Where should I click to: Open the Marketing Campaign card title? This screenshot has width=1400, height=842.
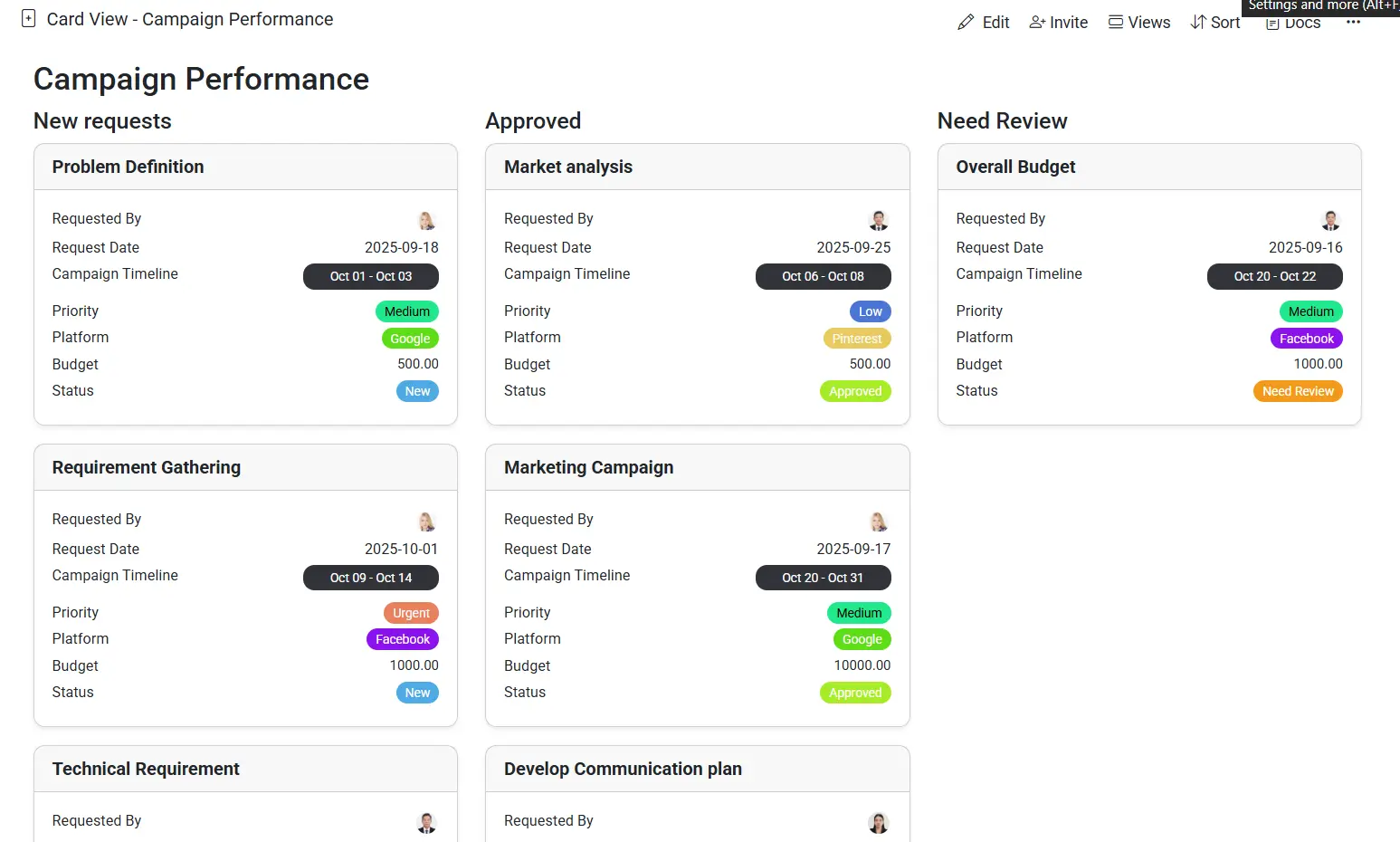click(x=588, y=467)
